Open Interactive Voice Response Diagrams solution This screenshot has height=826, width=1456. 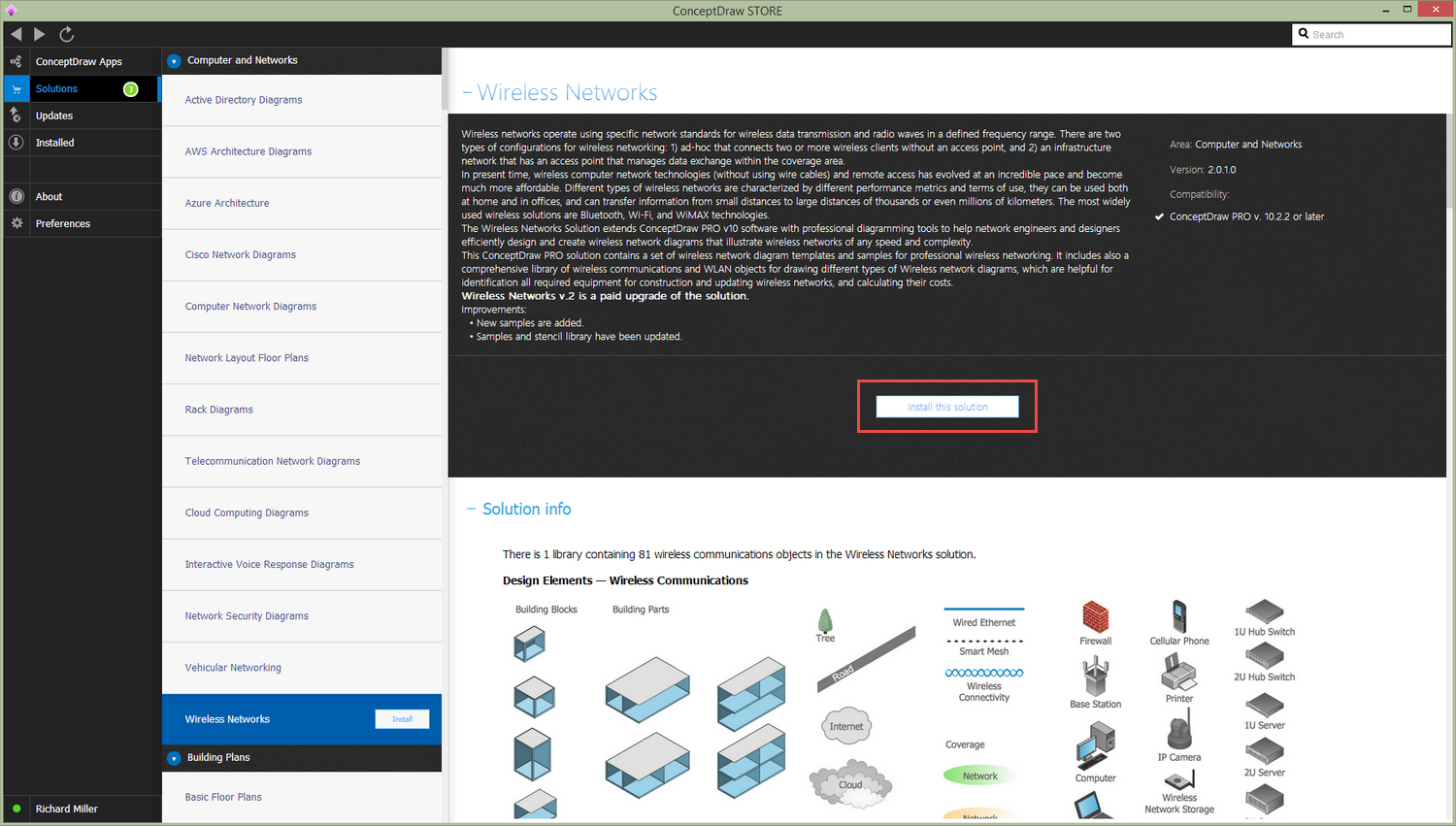[x=302, y=564]
